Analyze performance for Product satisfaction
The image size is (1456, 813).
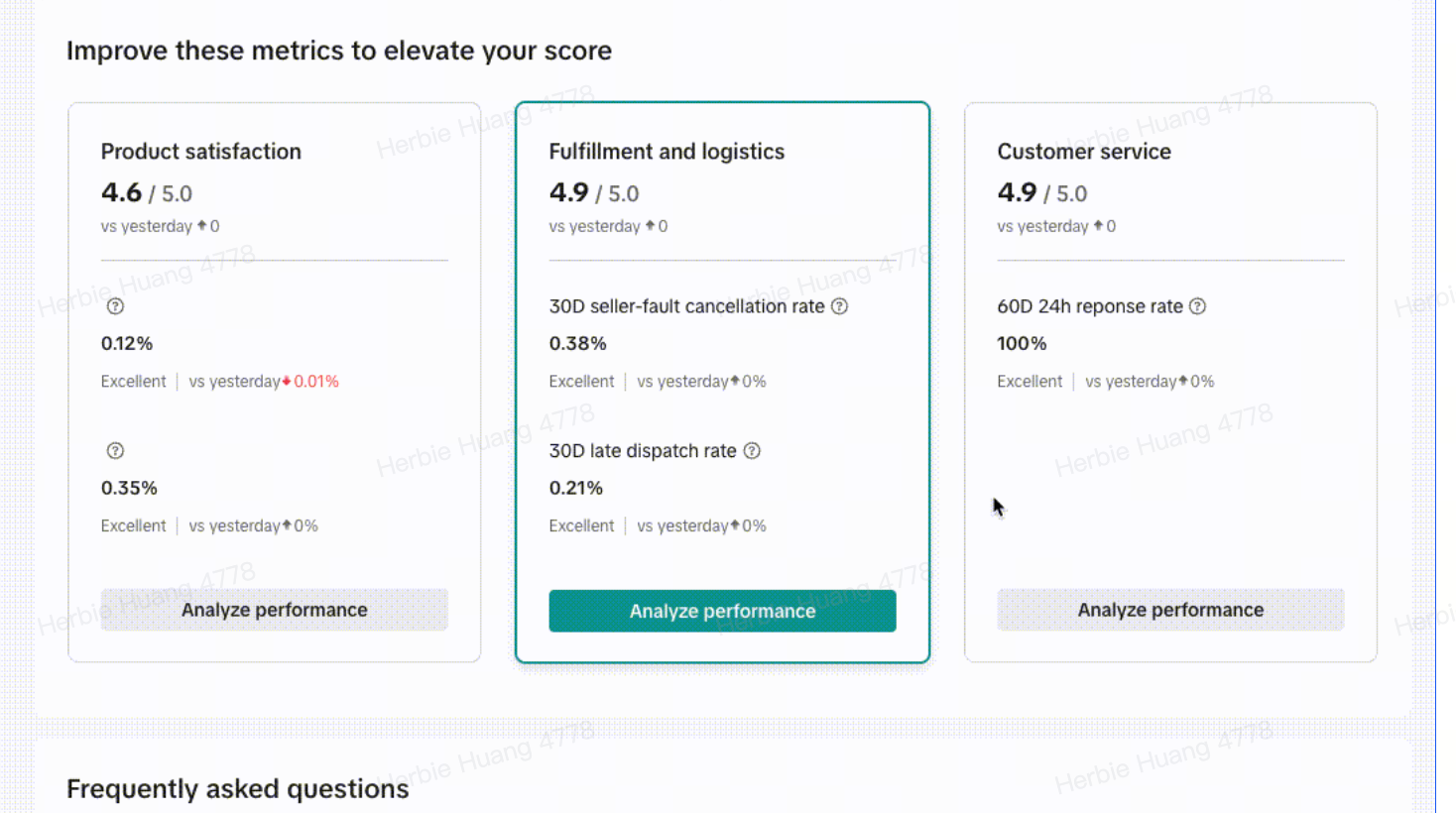pyautogui.click(x=274, y=610)
